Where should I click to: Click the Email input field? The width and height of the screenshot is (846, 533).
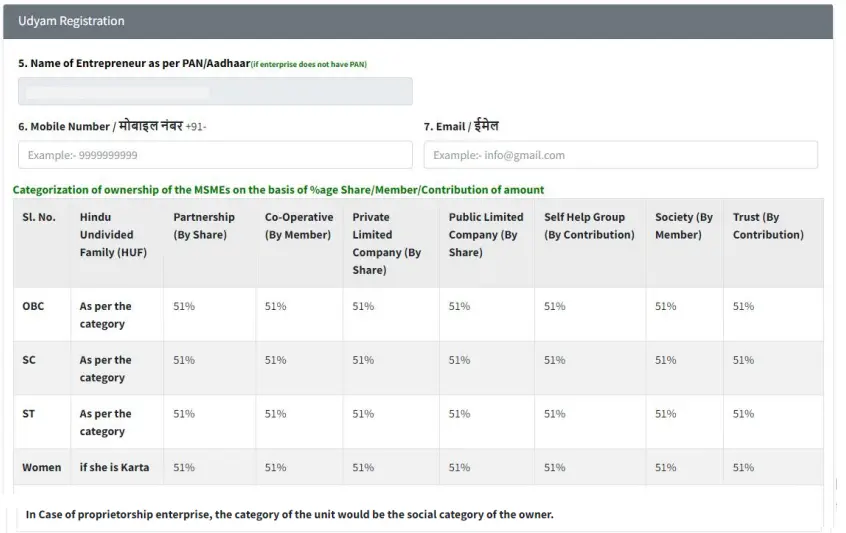coord(620,155)
